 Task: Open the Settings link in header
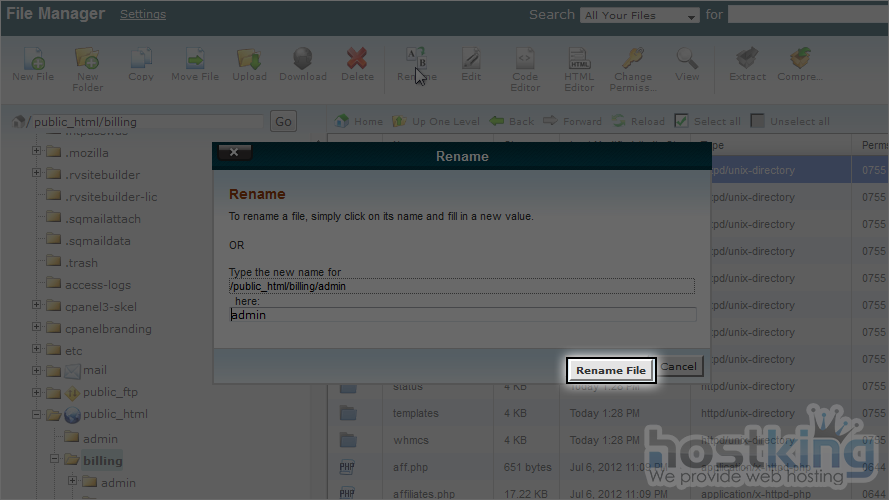point(143,15)
